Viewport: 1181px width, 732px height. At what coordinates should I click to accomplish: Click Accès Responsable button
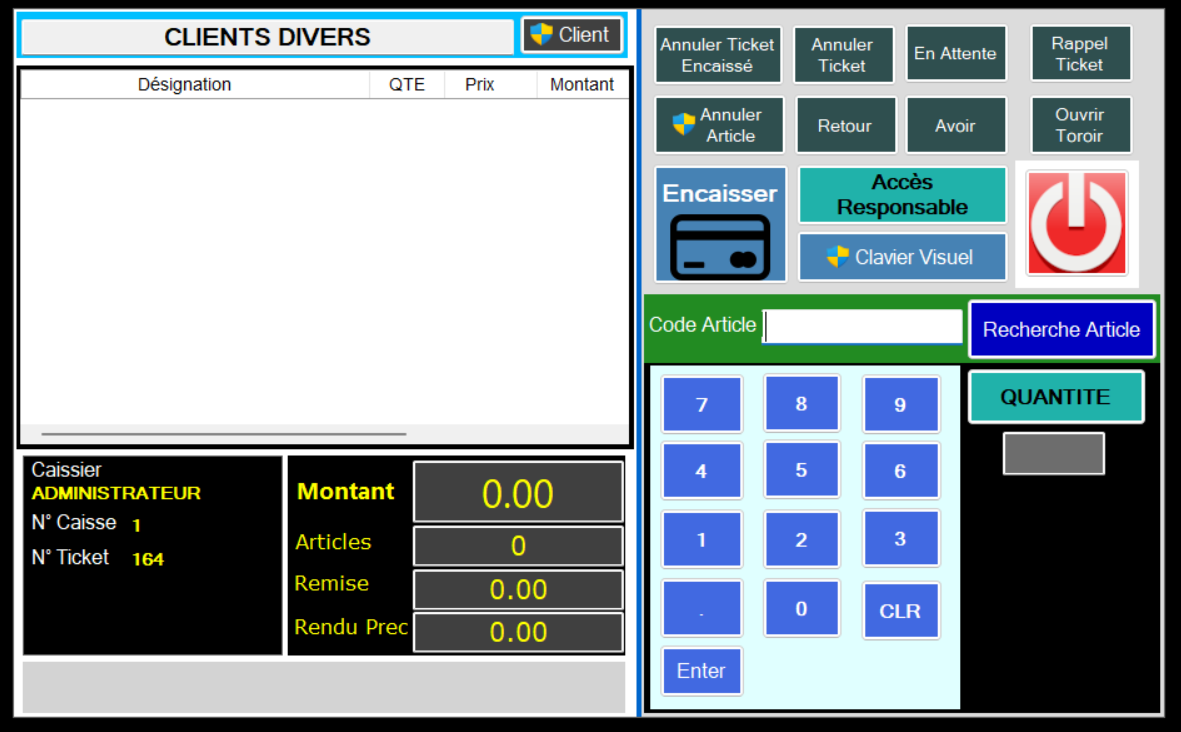coord(902,195)
